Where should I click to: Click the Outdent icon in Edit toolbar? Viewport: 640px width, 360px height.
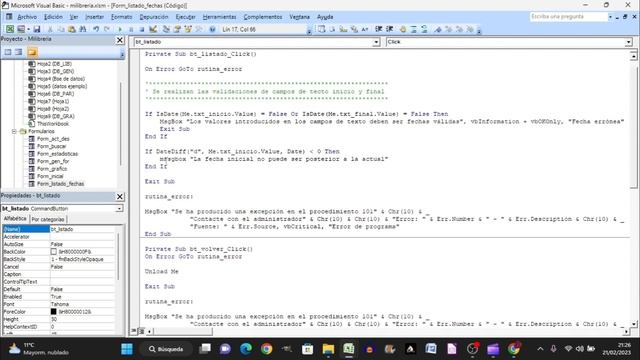389,29
